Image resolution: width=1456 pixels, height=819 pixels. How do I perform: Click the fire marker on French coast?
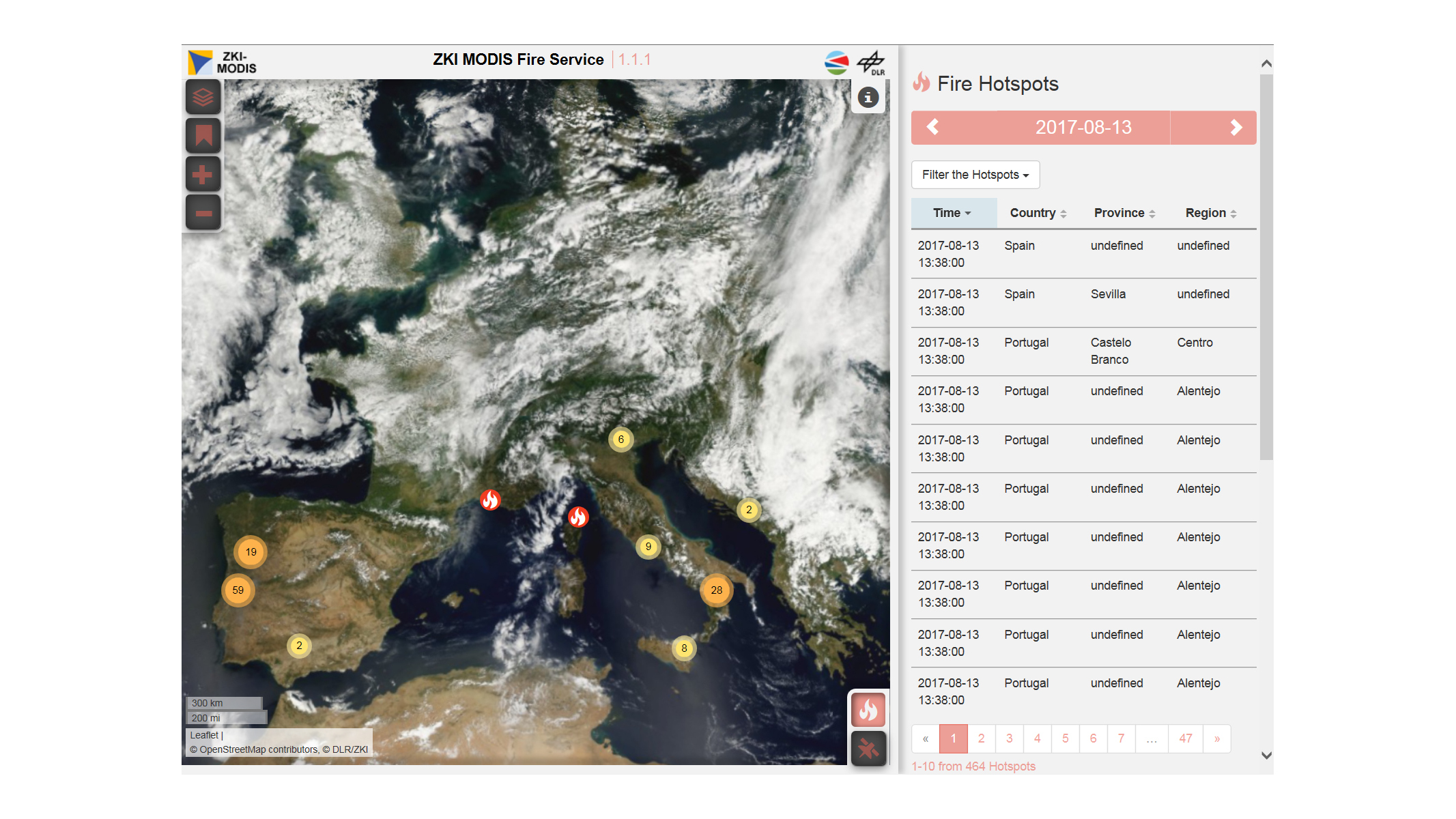click(490, 500)
